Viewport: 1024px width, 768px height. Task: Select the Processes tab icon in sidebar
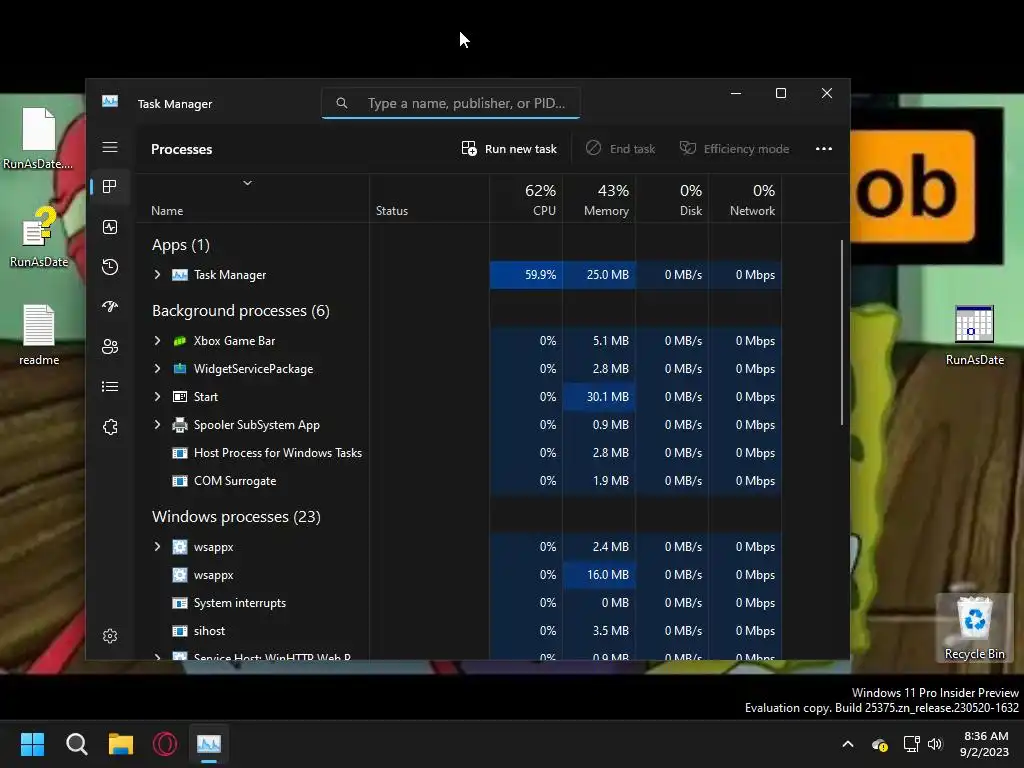(x=110, y=187)
